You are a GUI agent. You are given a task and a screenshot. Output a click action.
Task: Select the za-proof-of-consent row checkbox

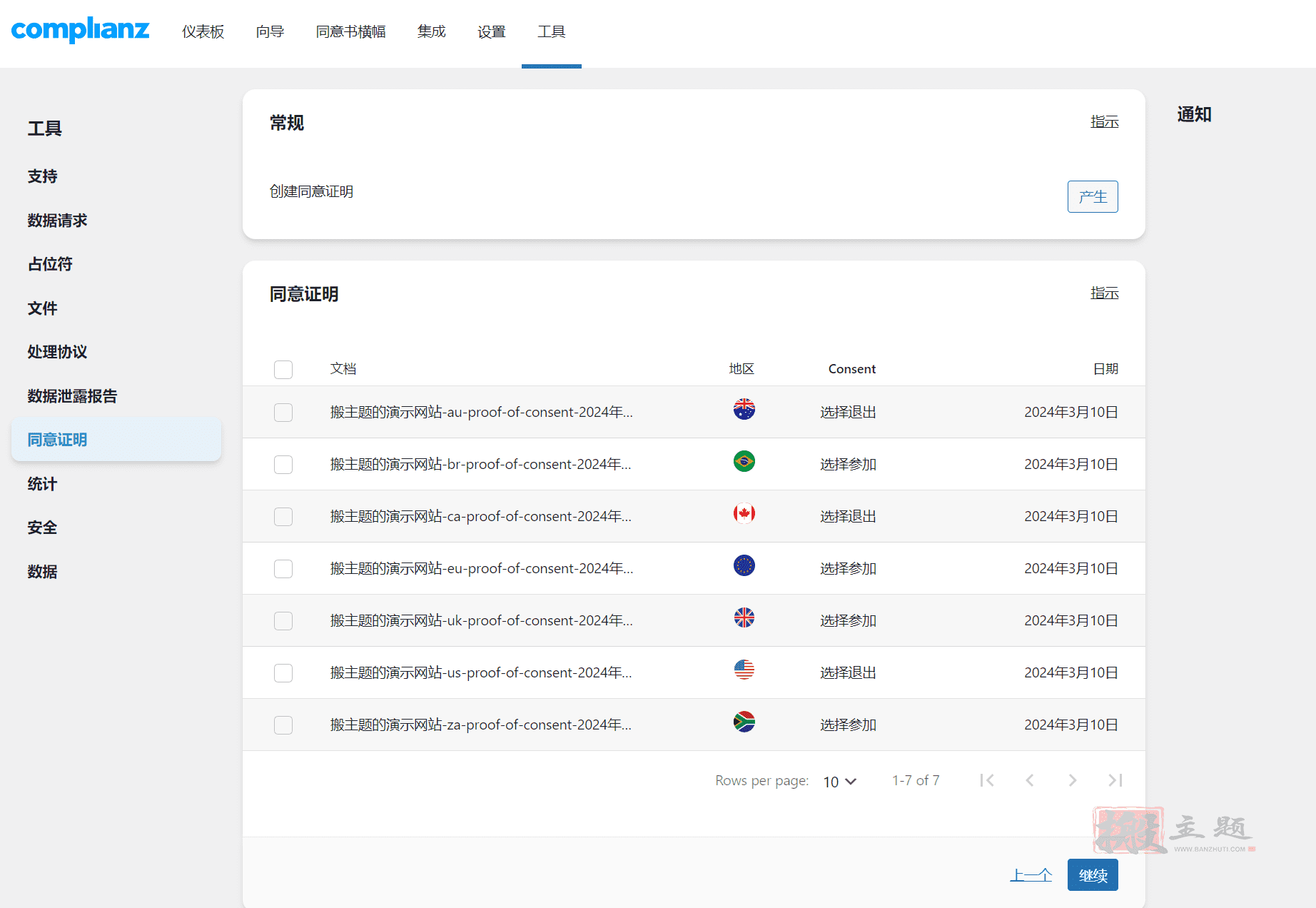pyautogui.click(x=283, y=725)
